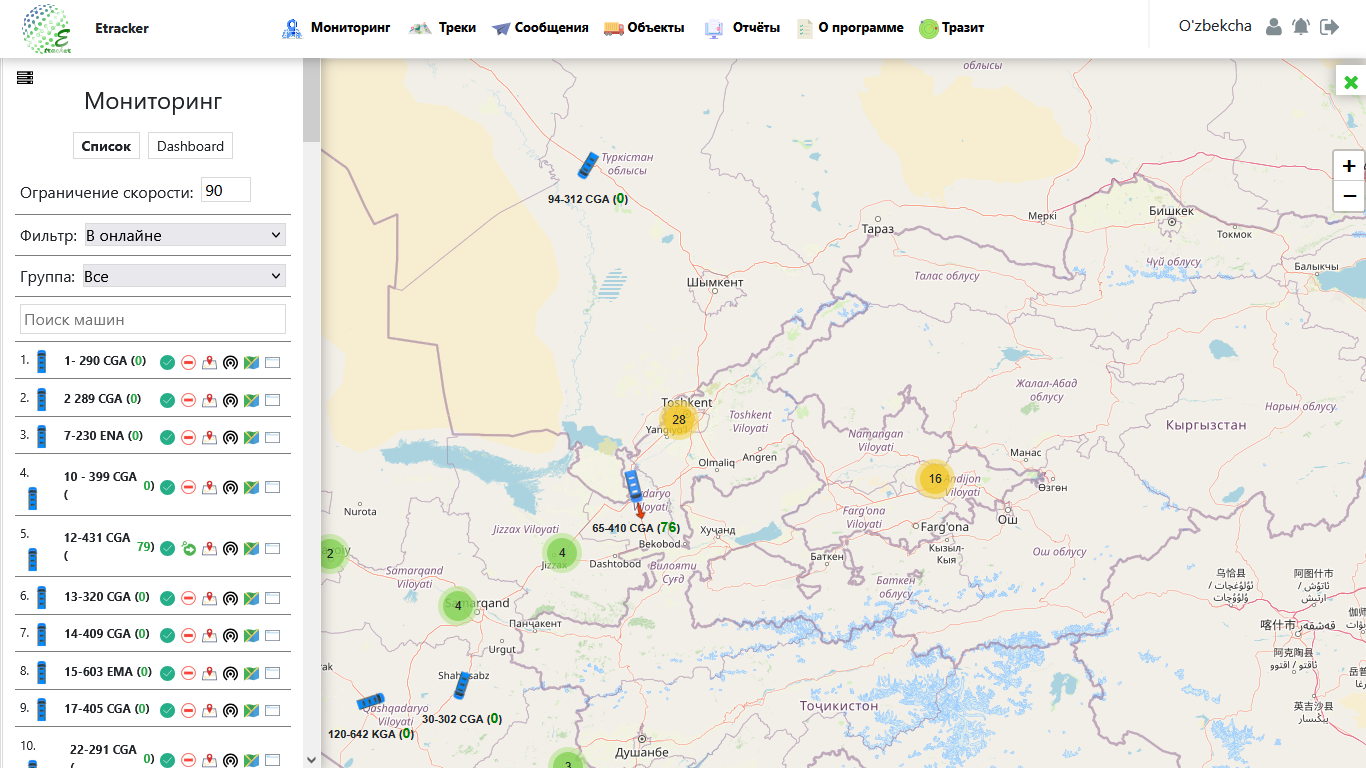The height and width of the screenshot is (768, 1366).
Task: Click red stop icon for 13-320 CGA
Action: [x=188, y=598]
